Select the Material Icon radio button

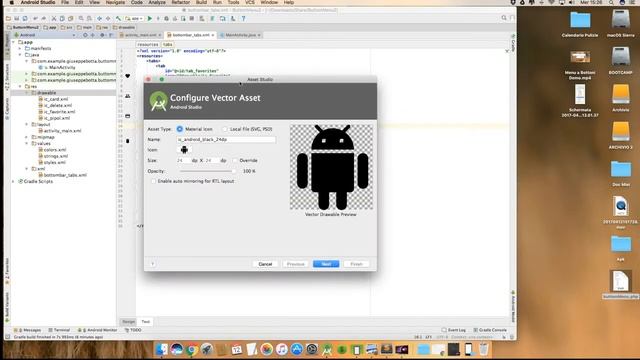(180, 129)
